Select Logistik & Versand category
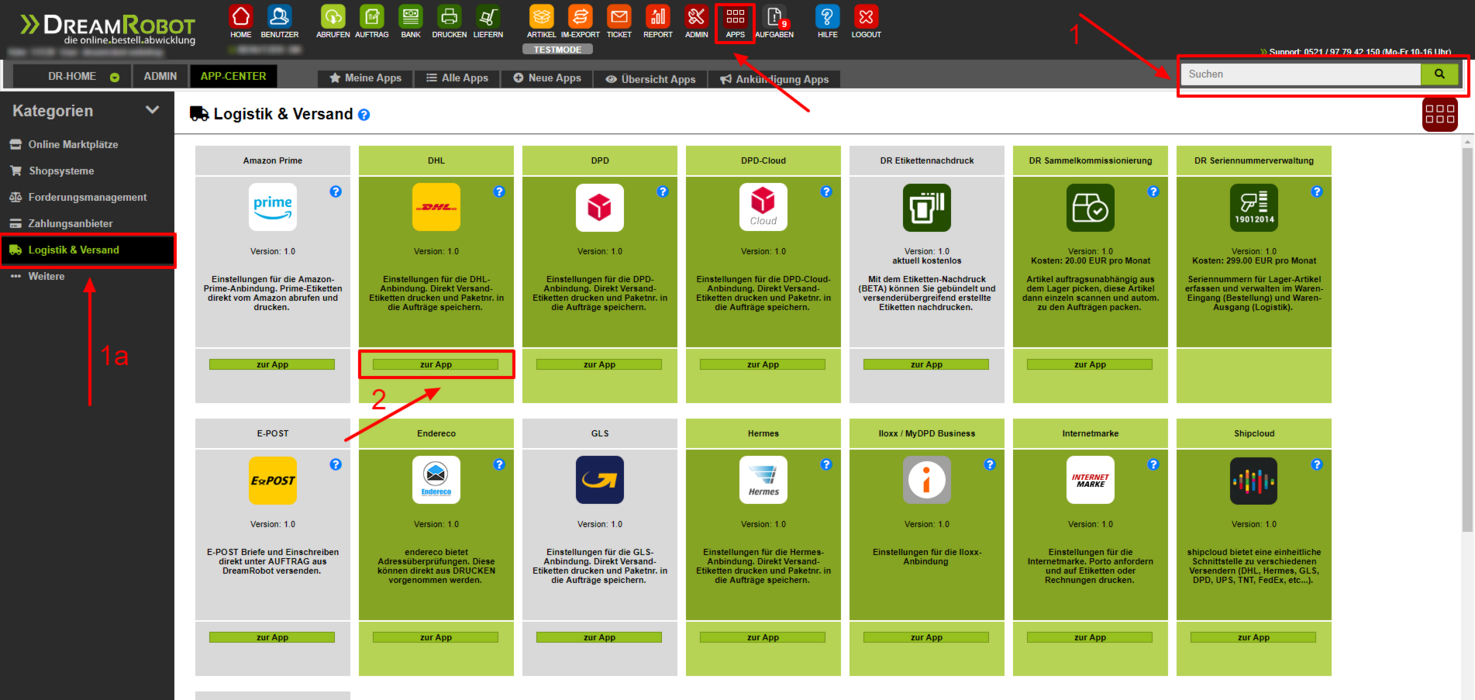The image size is (1475, 700). (87, 250)
